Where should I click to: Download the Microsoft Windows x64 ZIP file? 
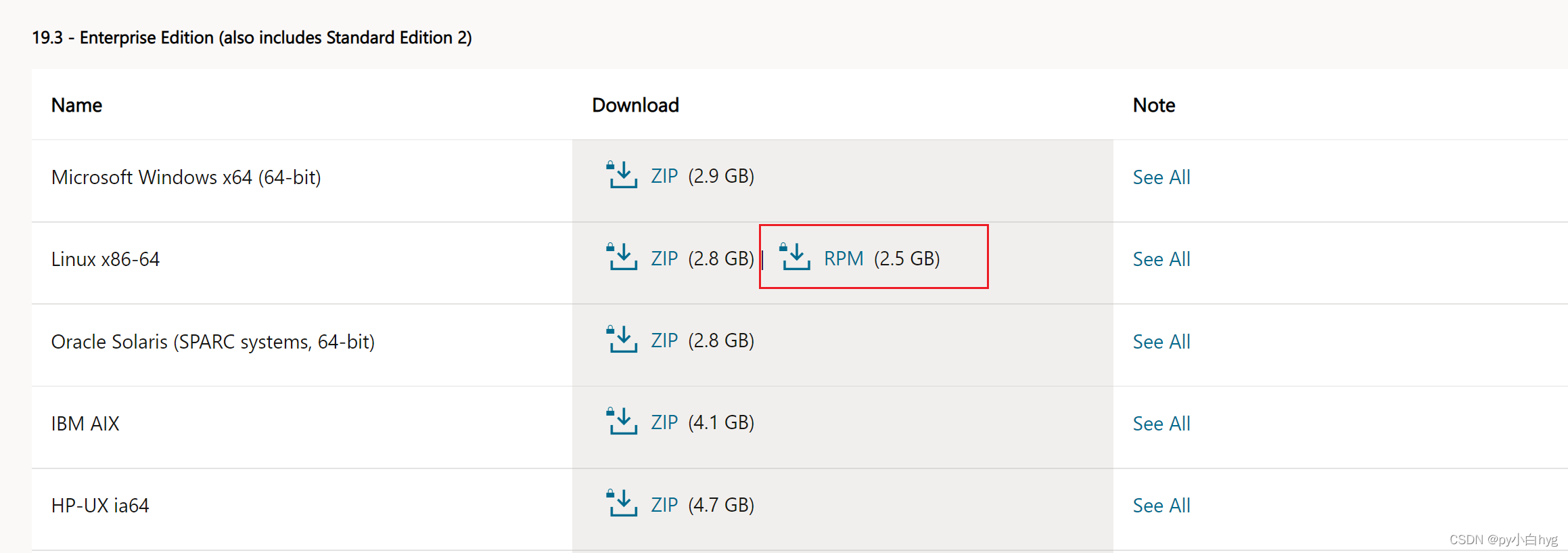point(664,176)
